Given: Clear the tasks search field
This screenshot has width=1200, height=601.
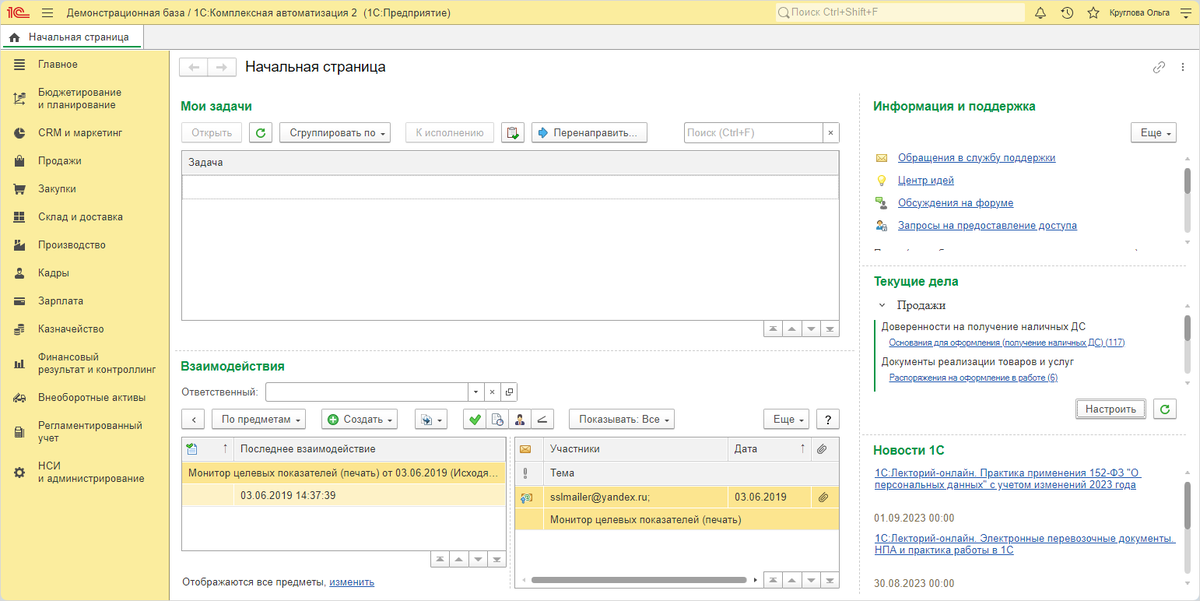Looking at the screenshot, I should point(830,132).
